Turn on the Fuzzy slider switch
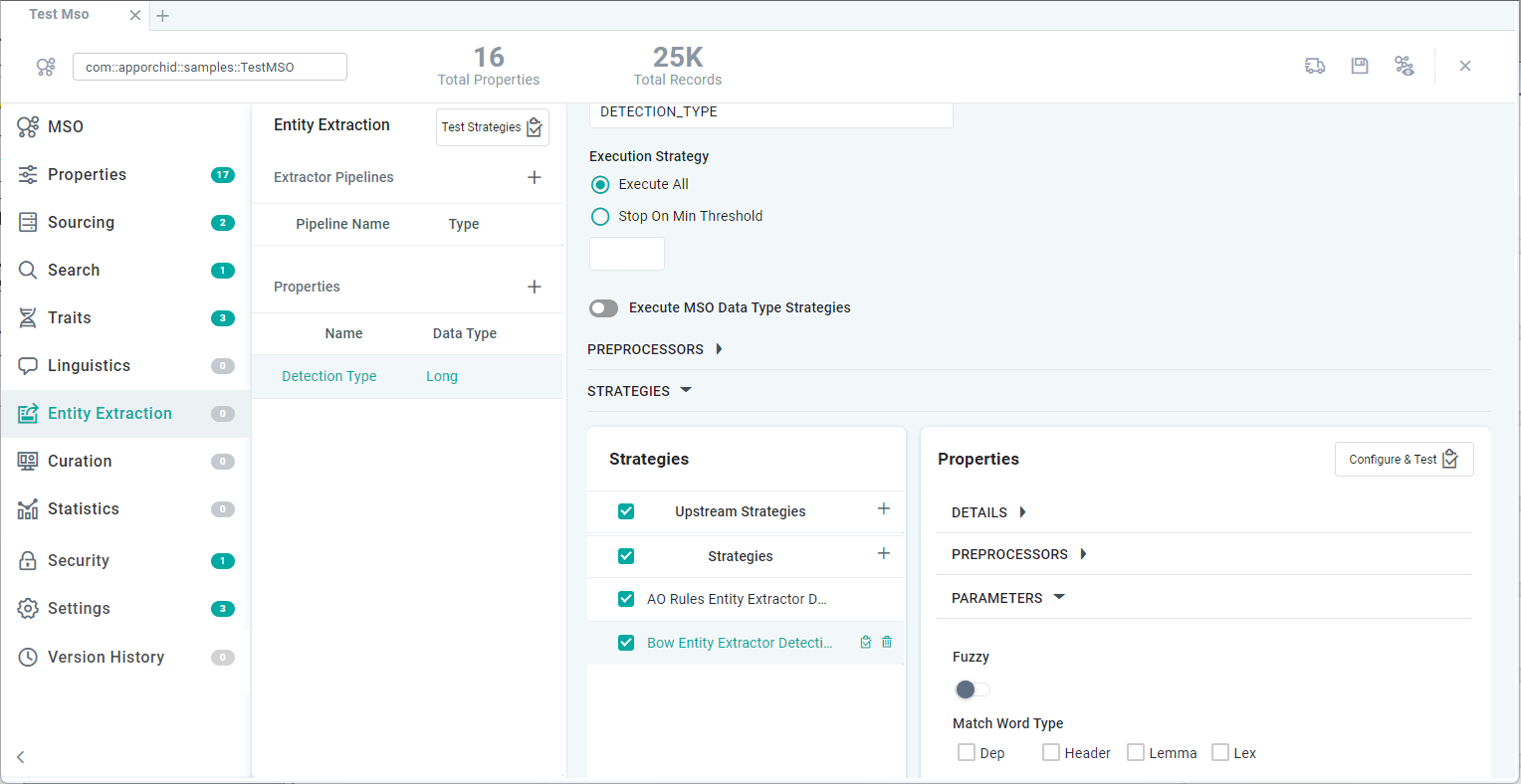 pos(972,689)
